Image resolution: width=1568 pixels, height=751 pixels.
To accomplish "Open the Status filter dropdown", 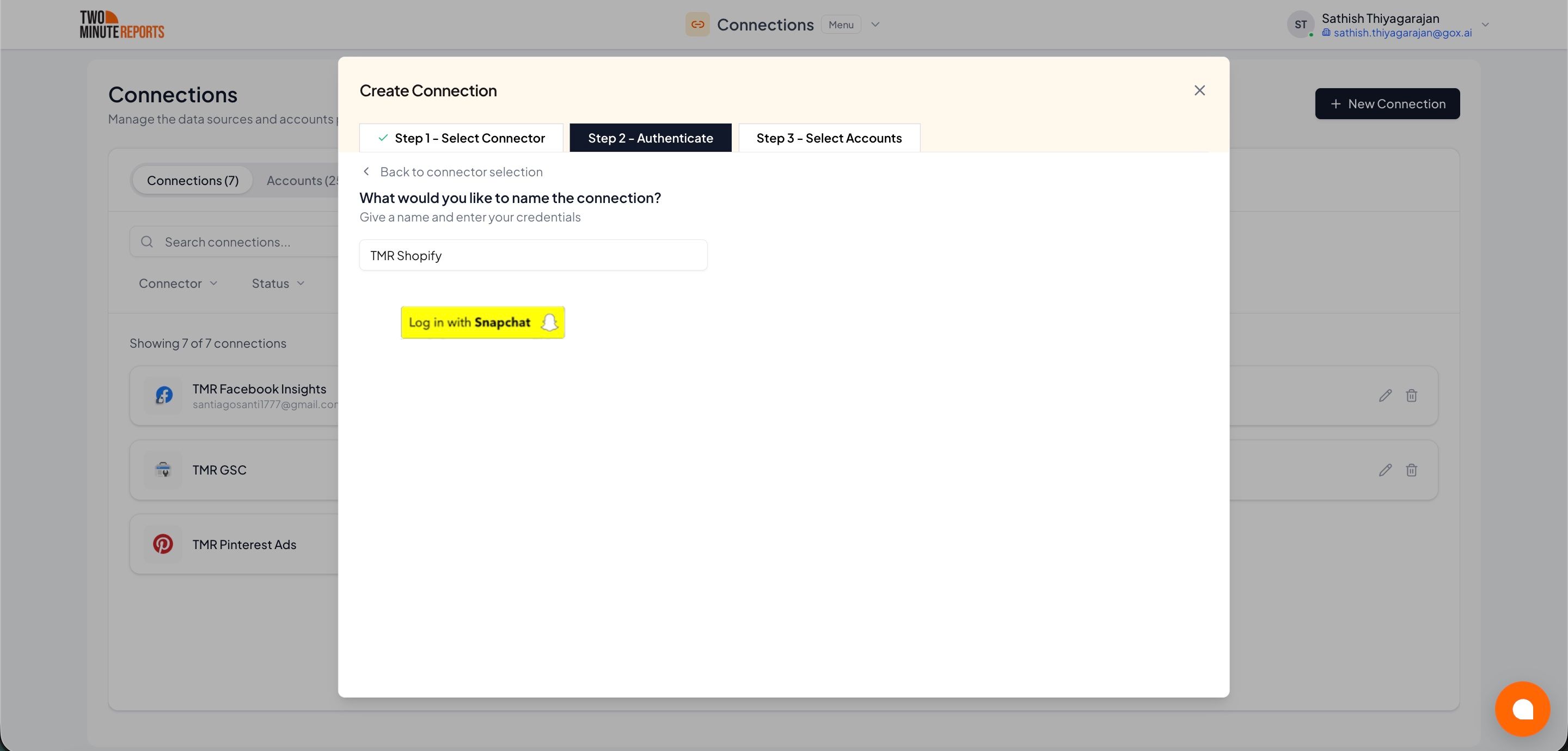I will tap(278, 283).
